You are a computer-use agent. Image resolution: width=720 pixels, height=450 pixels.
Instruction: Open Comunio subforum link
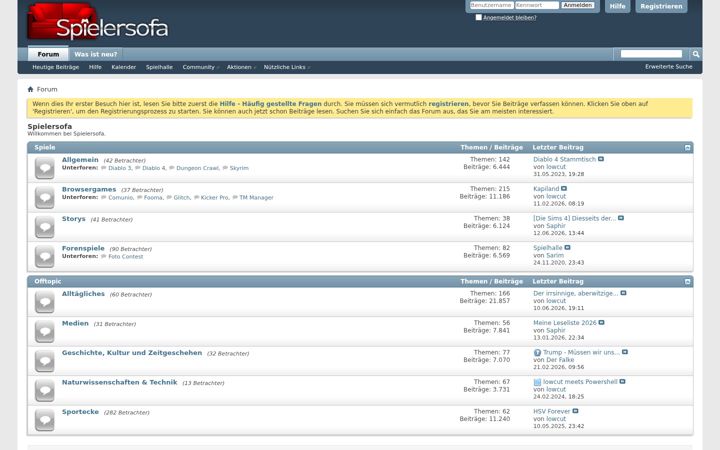pyautogui.click(x=121, y=197)
